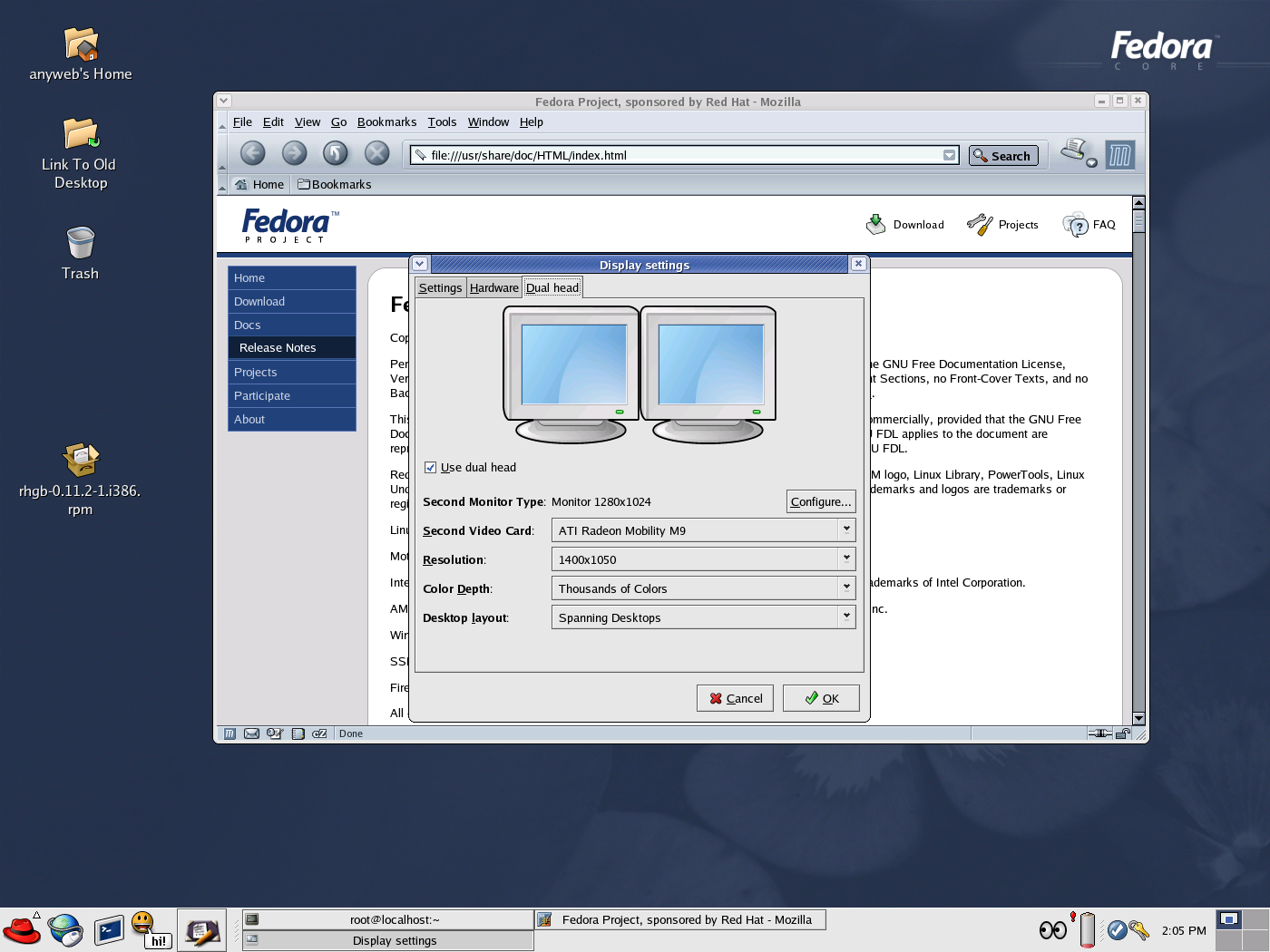Open the FAQ question-mark icon
Viewport: 1270px width, 952px height.
(1075, 224)
